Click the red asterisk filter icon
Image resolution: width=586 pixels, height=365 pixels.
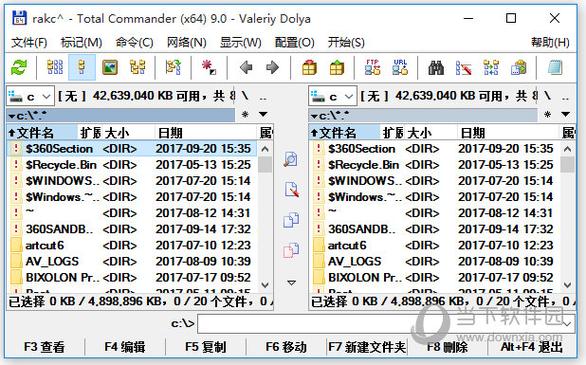click(x=209, y=68)
